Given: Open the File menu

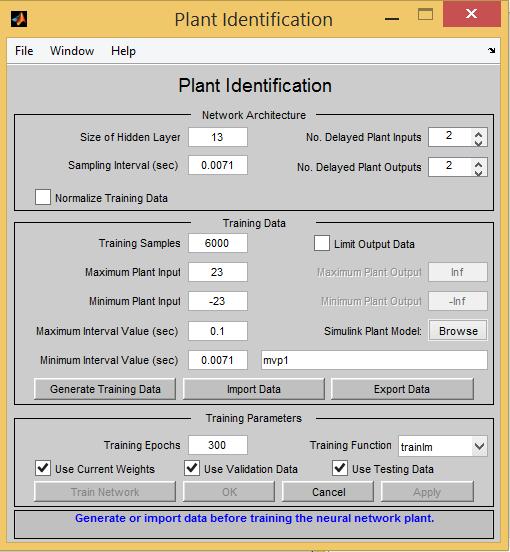Looking at the screenshot, I should coord(24,51).
